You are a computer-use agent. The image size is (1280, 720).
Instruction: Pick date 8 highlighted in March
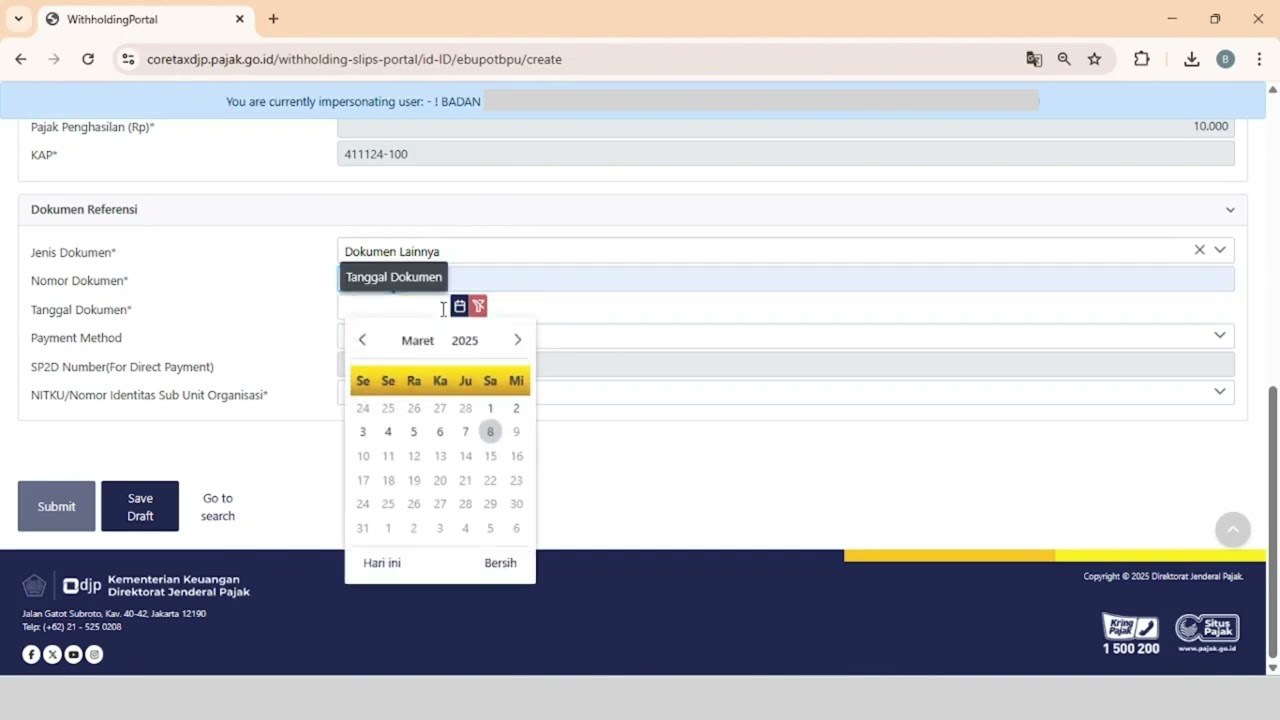click(490, 432)
